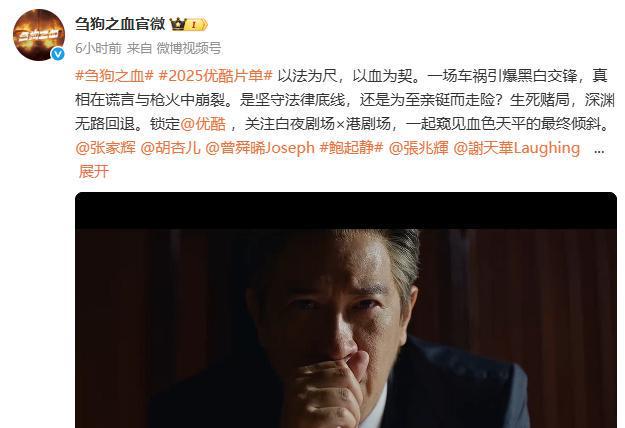Click the black top bar of video
Screen dimensions: 625x428
(x=346, y=210)
